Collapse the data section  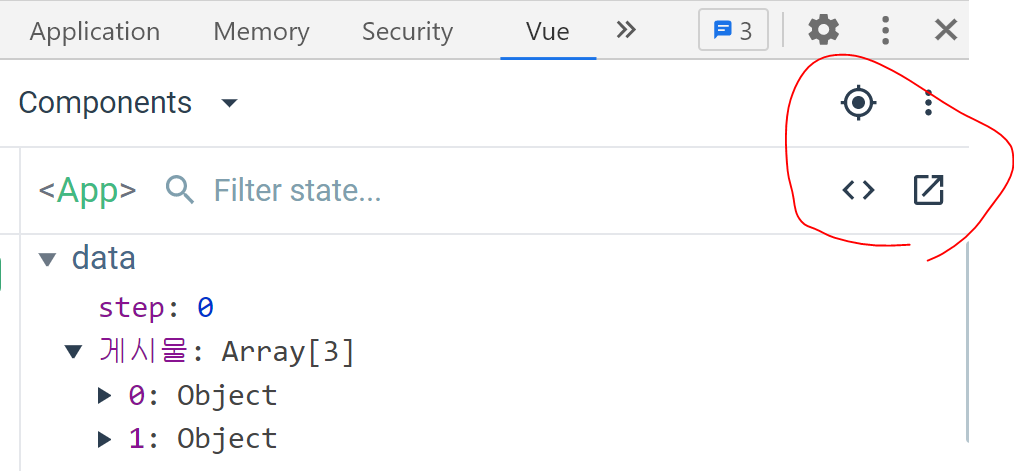(x=47, y=260)
